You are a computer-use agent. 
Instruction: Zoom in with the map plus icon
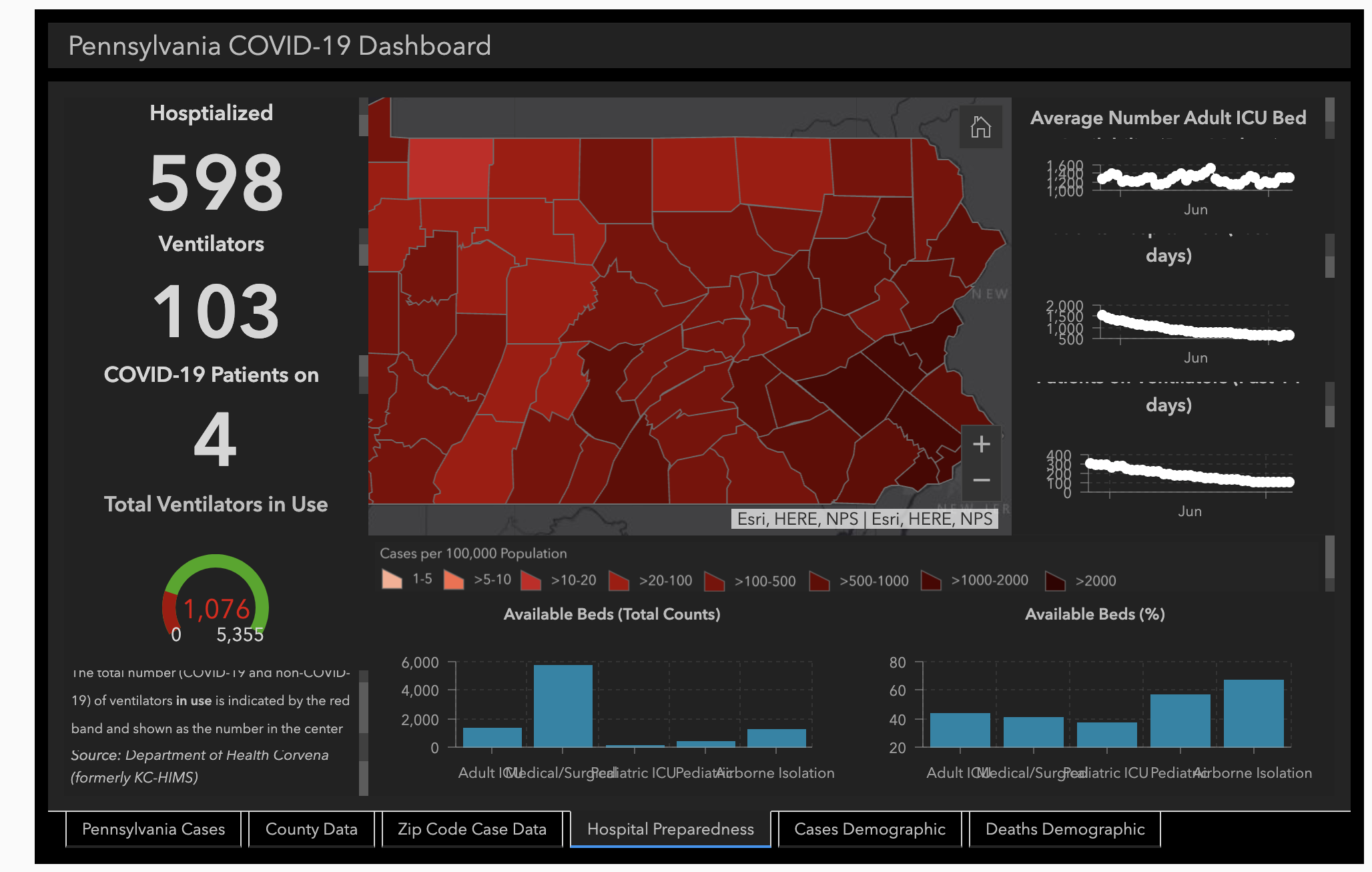981,444
